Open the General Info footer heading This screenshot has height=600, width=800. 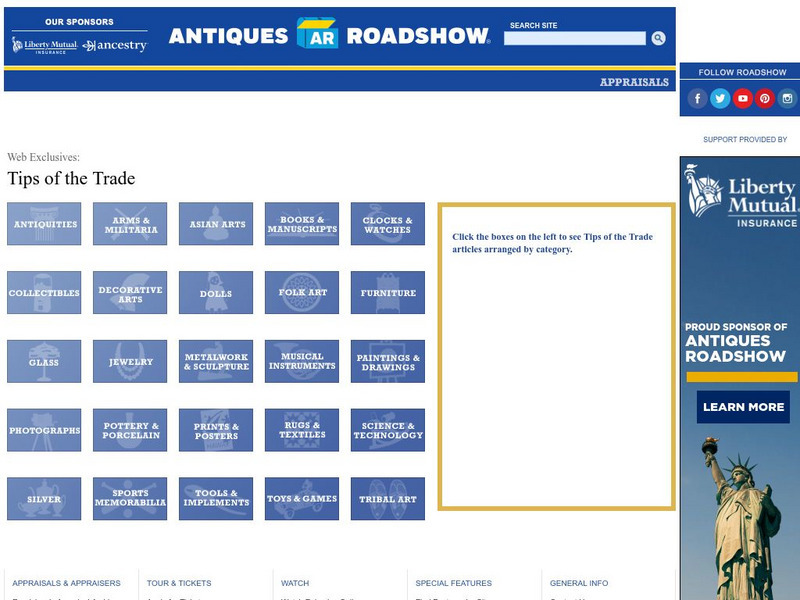579,583
